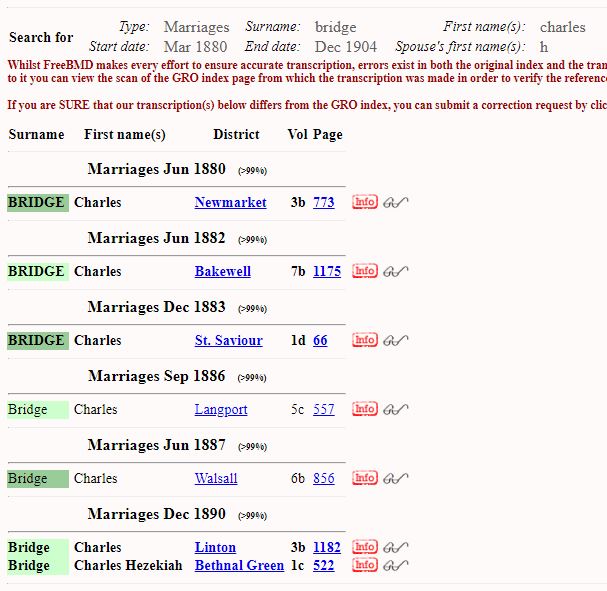Click Marriages Sep 1886 heading
The height and width of the screenshot is (591, 607).
[156, 376]
